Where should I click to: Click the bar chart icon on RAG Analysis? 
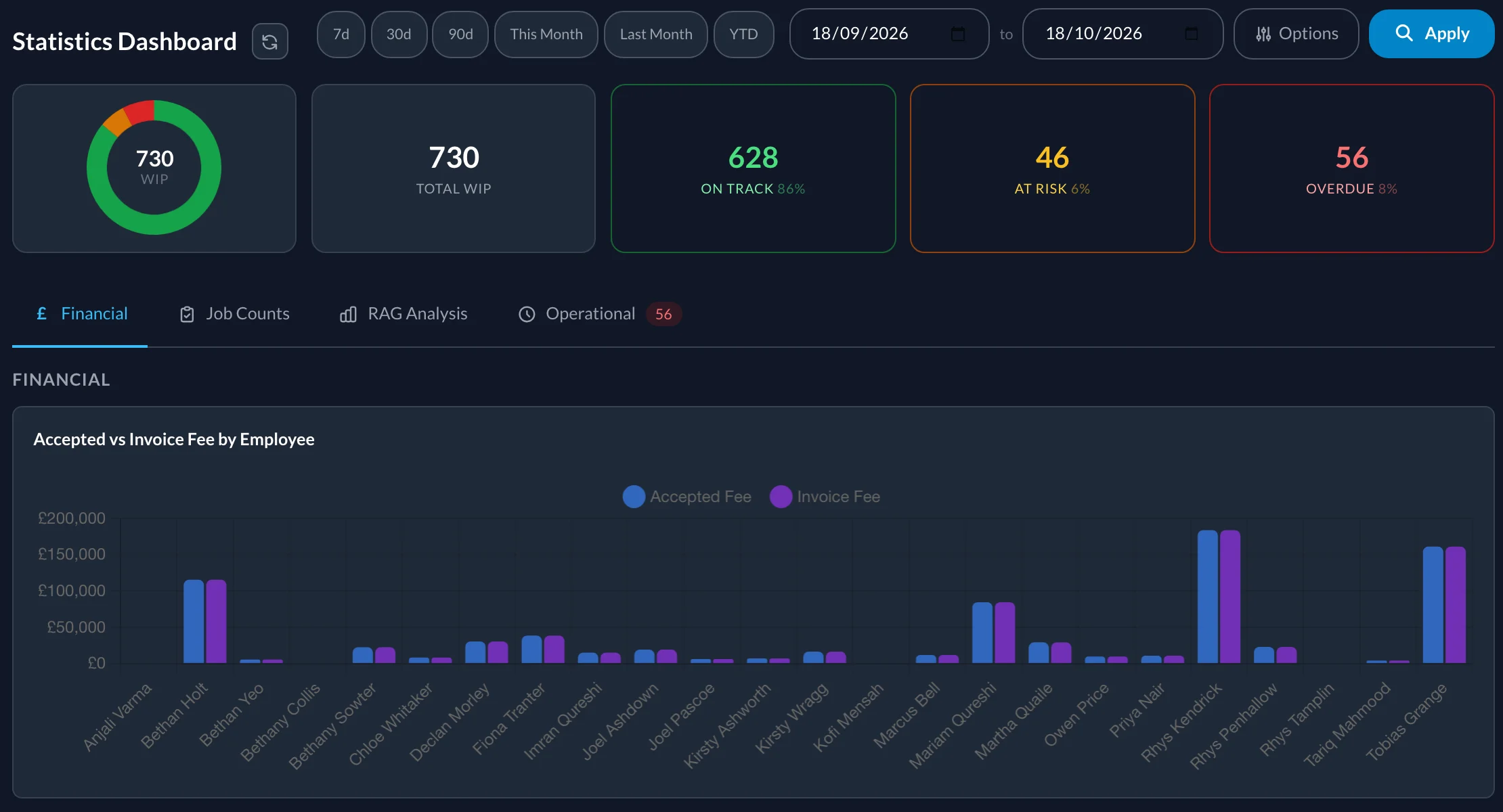tap(348, 314)
